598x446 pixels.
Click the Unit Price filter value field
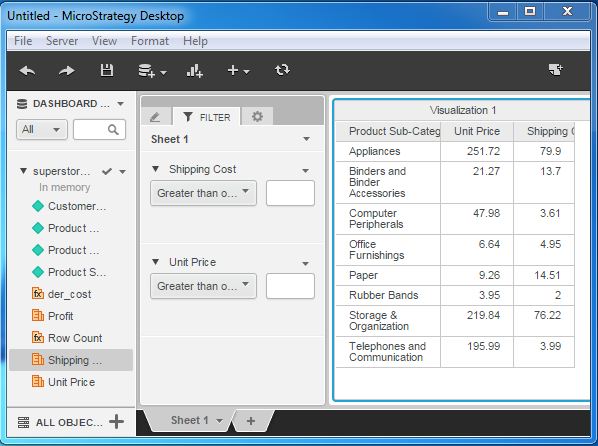click(x=290, y=286)
